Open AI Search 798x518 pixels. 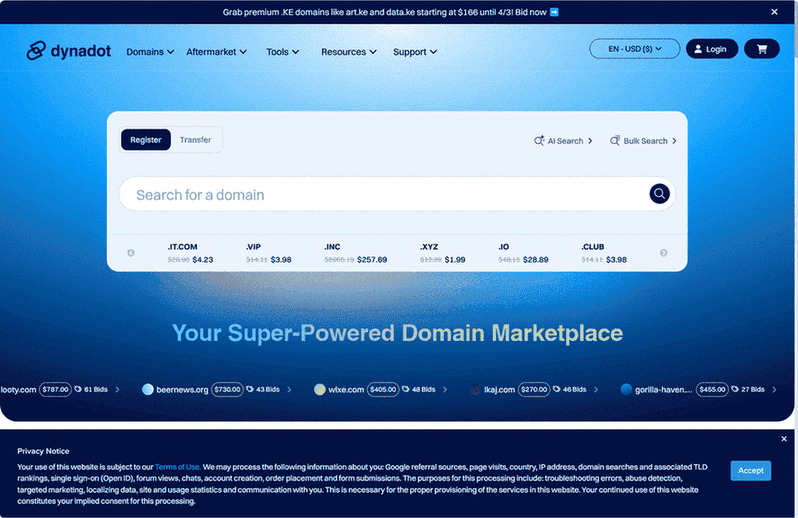(x=564, y=141)
